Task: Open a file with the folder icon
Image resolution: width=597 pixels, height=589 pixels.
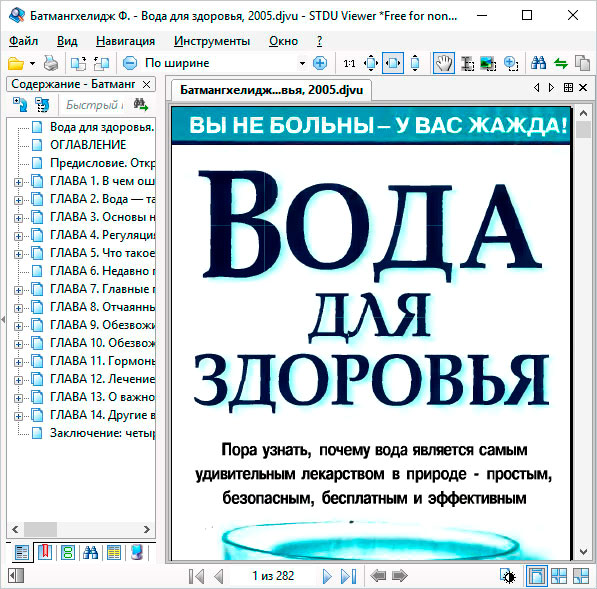Action: click(x=16, y=63)
